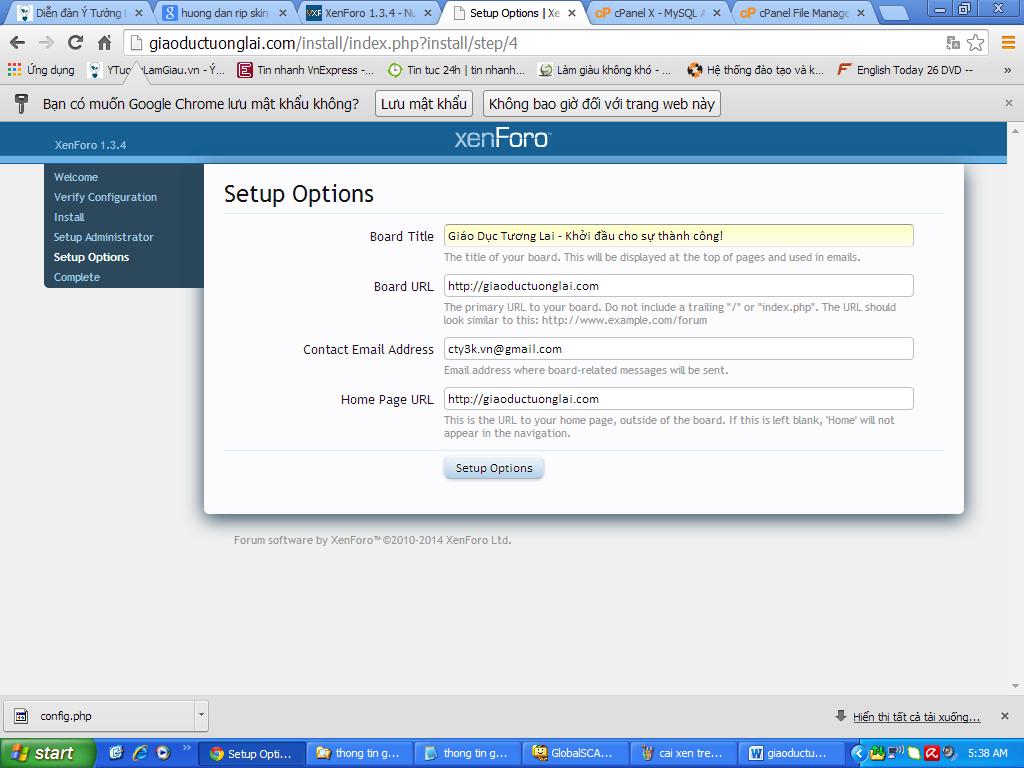The image size is (1024, 768).
Task: Dismiss the save password bar
Action: (1008, 103)
